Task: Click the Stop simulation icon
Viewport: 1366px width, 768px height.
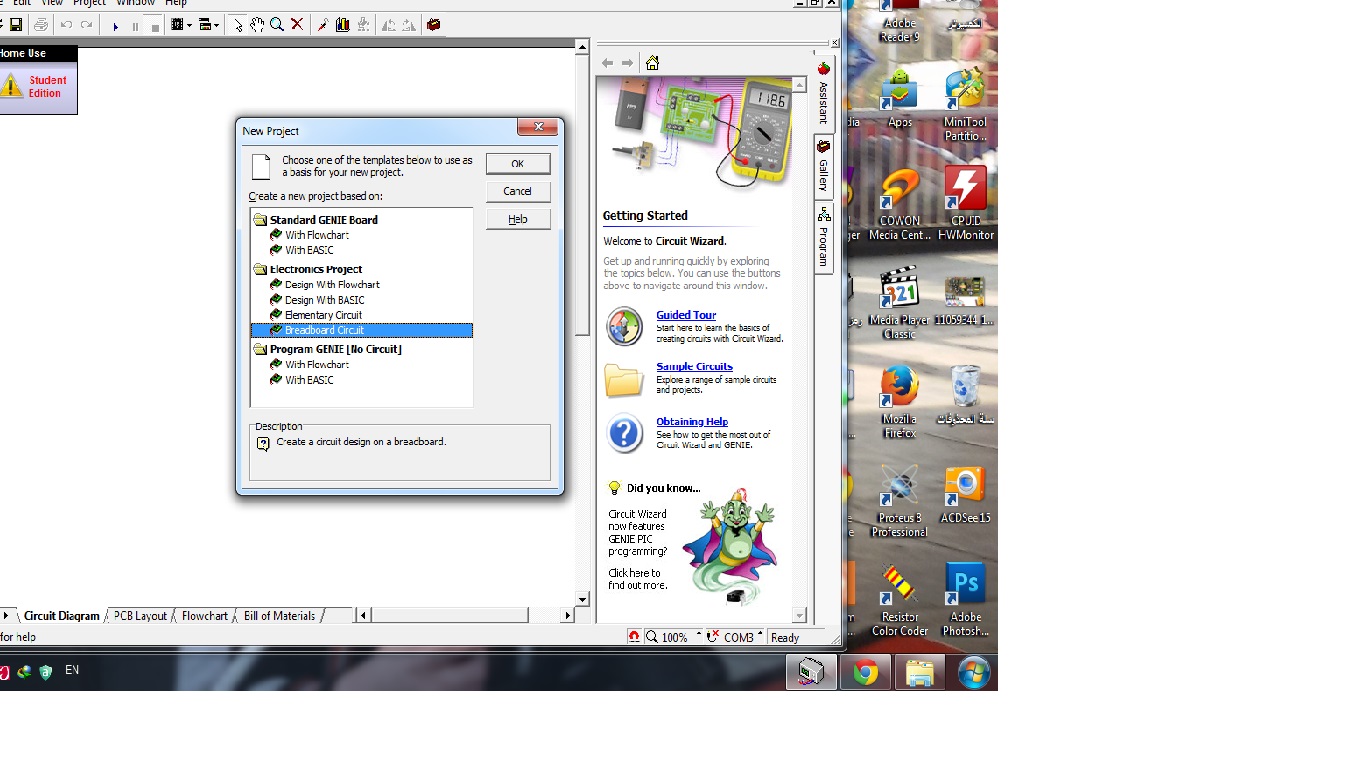Action: 155,26
